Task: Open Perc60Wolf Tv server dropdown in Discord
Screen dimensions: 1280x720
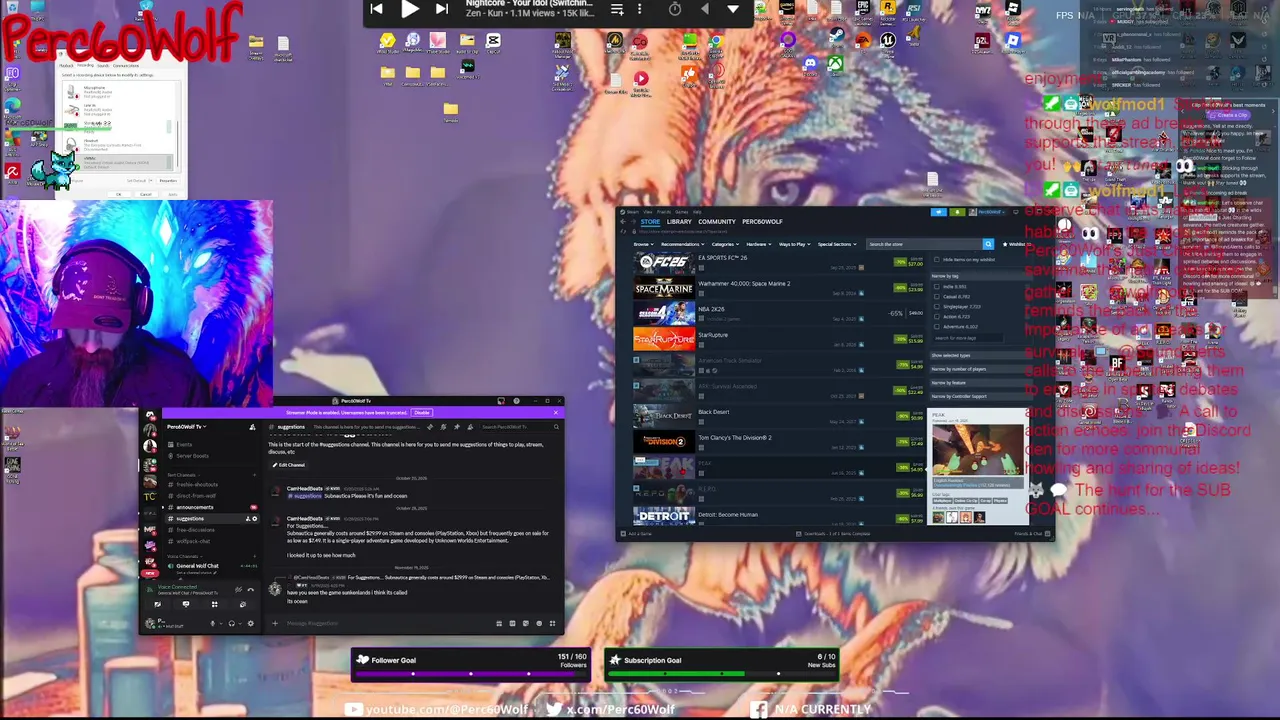Action: tap(187, 427)
